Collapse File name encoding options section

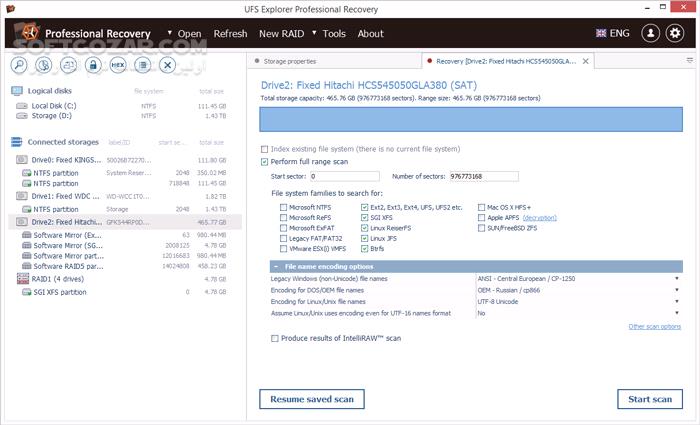(x=276, y=267)
